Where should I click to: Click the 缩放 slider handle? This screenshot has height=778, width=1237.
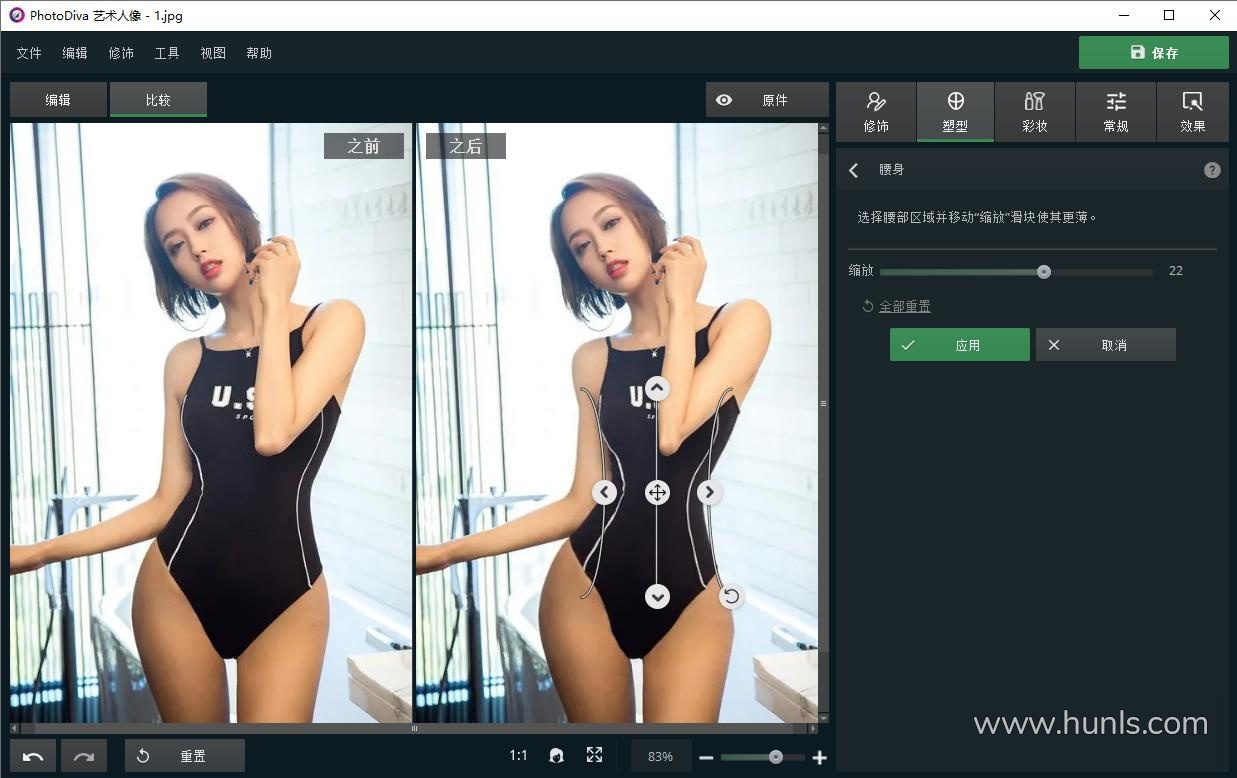coord(1044,271)
